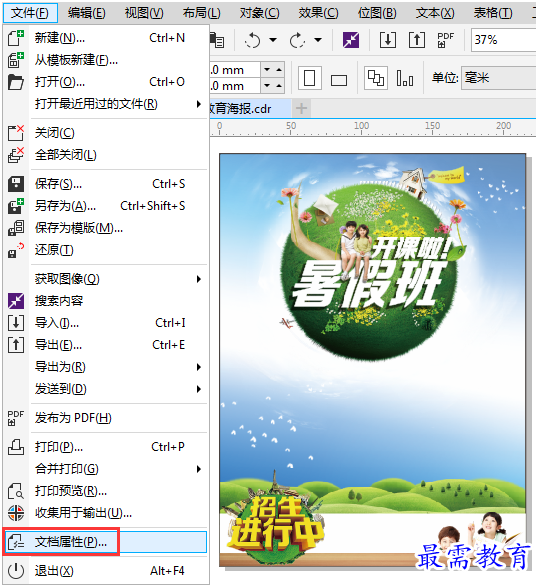Click the Paste clipboard toolbar icon

click(x=217, y=40)
